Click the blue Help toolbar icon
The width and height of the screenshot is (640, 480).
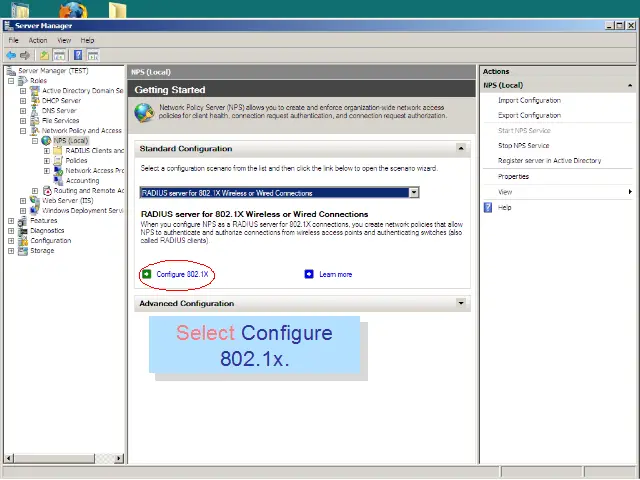tap(78, 55)
